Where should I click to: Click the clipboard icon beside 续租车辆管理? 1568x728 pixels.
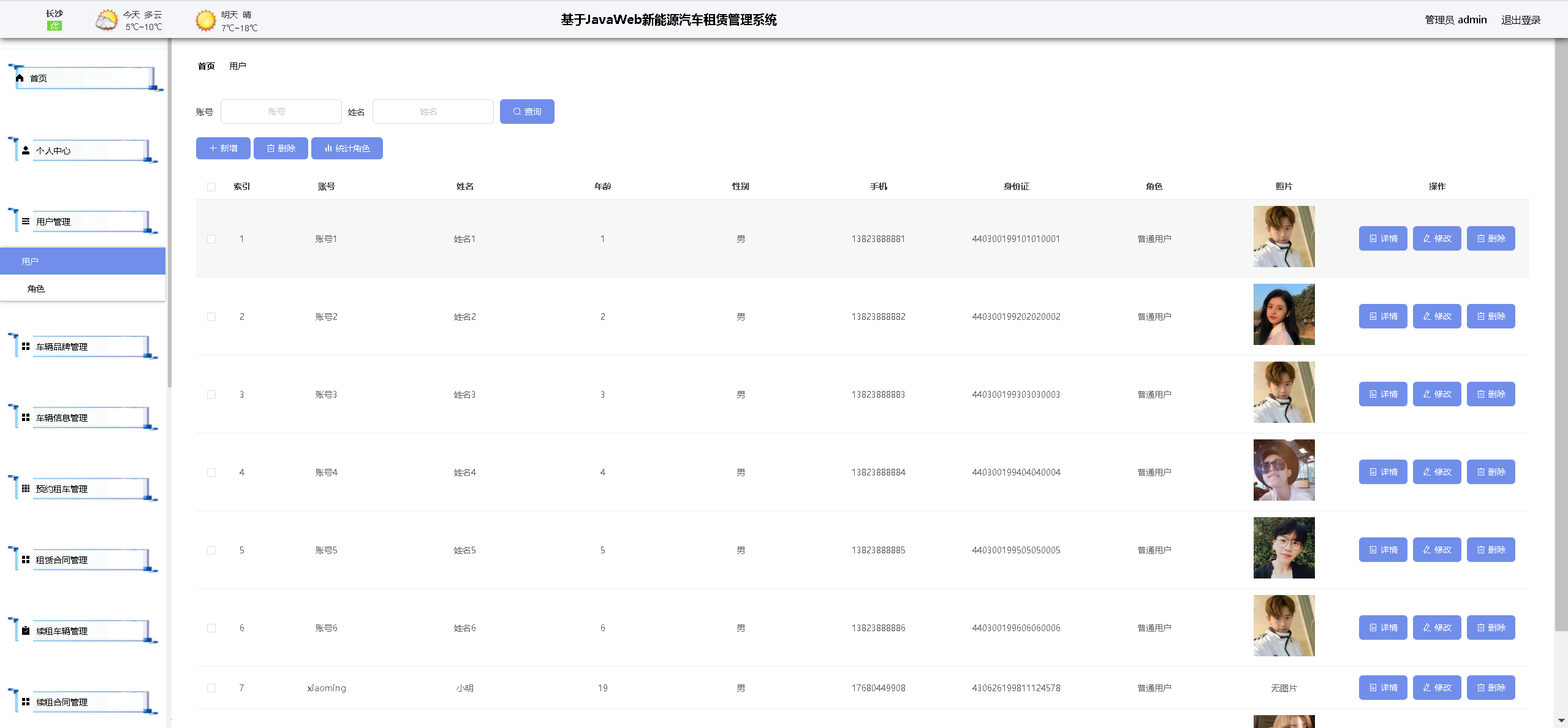pos(26,631)
